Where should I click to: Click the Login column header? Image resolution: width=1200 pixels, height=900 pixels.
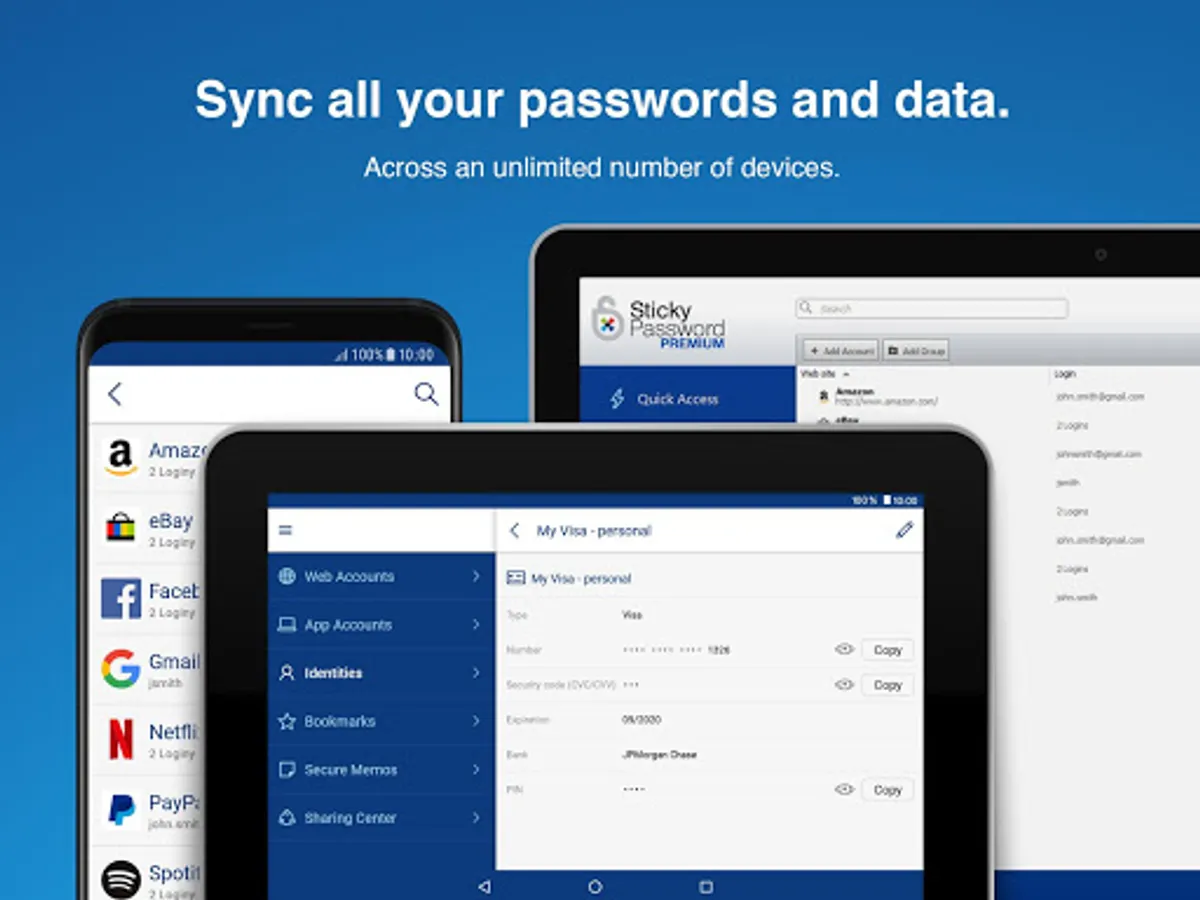pos(1065,375)
